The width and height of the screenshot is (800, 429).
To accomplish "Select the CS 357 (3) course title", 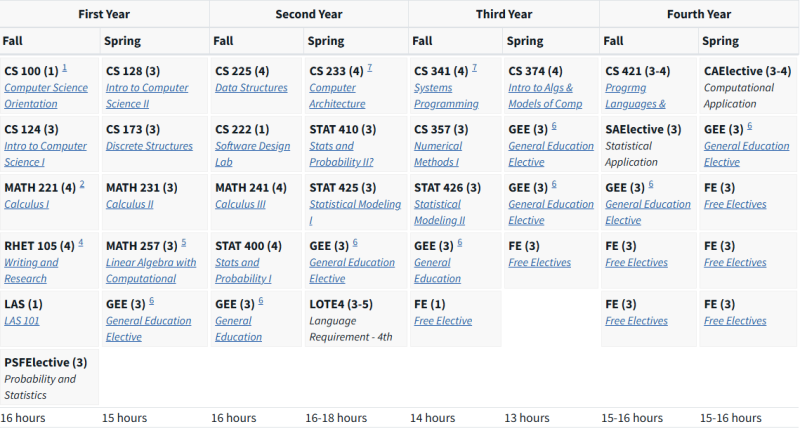I will point(441,130).
